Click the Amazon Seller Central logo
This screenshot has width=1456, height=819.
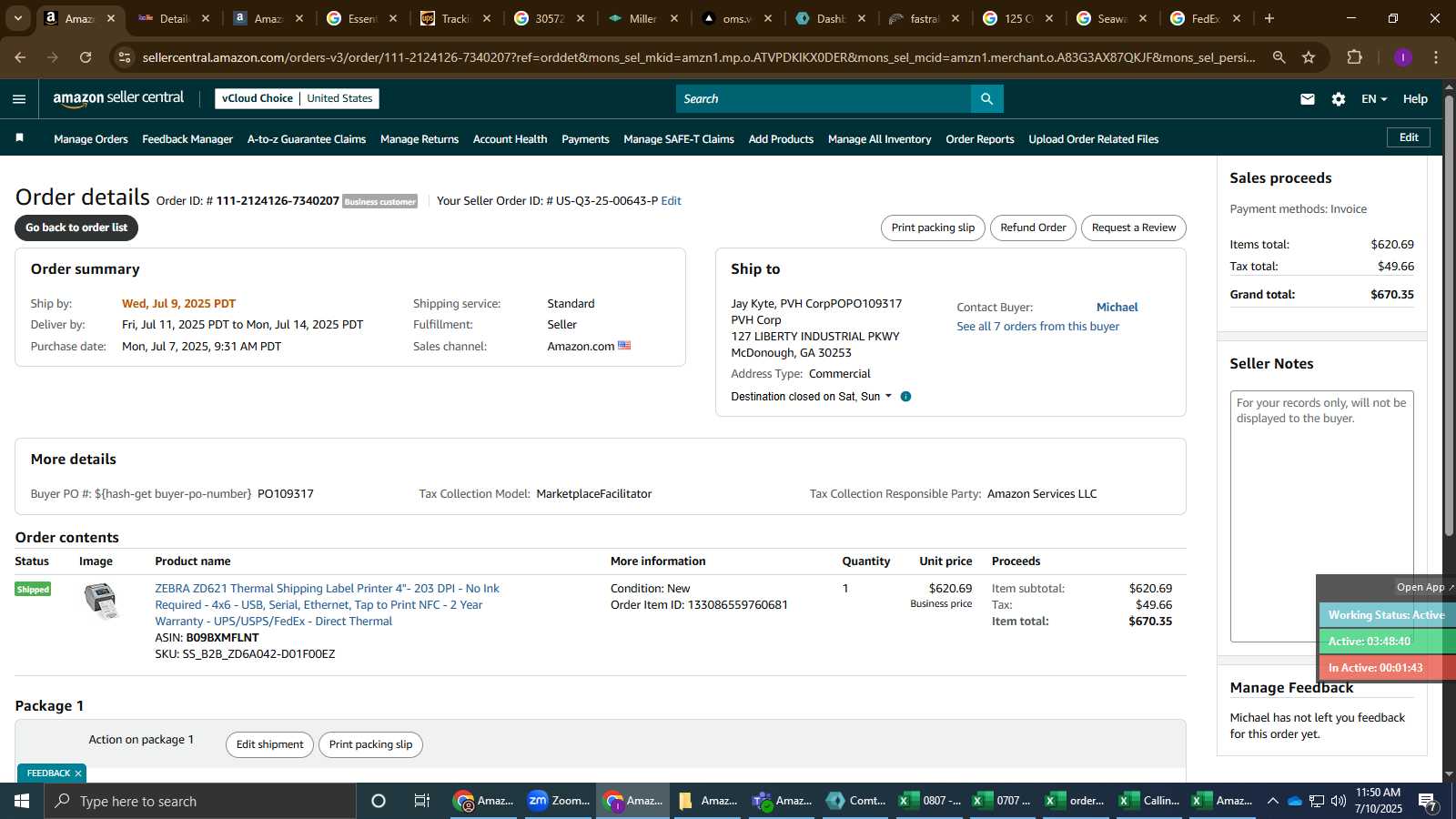tap(118, 98)
